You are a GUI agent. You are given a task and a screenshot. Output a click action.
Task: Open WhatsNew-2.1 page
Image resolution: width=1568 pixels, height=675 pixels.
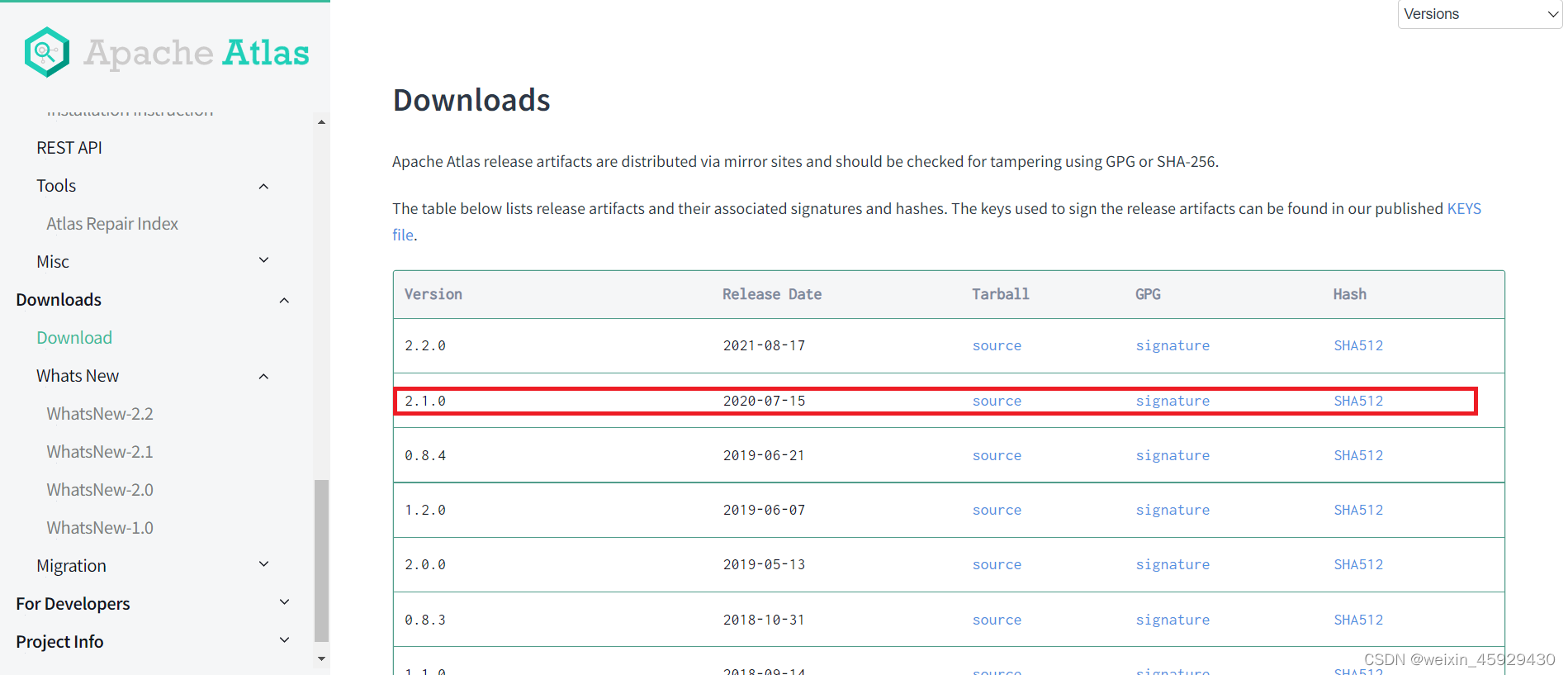[x=100, y=452]
